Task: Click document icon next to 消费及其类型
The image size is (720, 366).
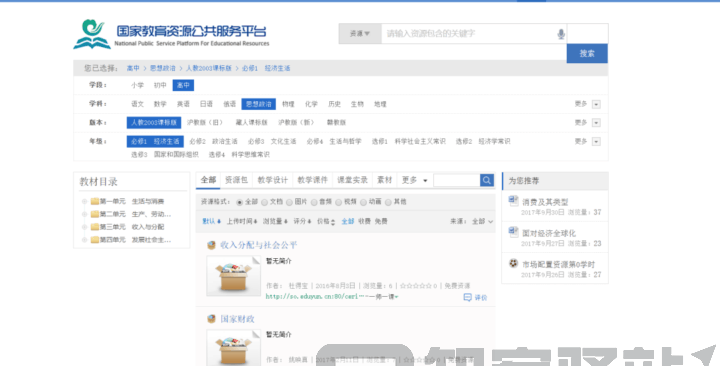Action: (513, 201)
